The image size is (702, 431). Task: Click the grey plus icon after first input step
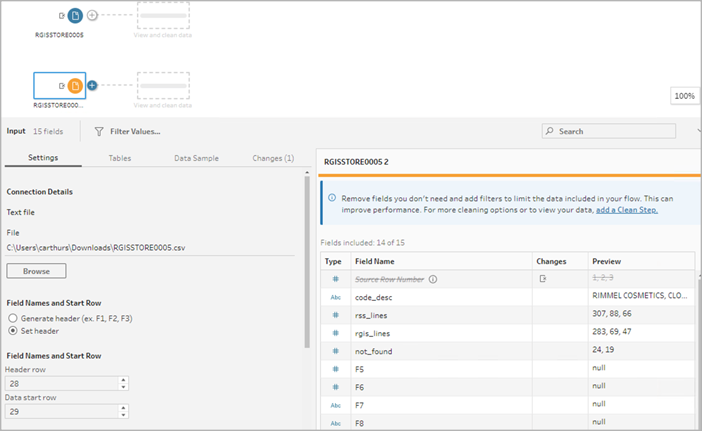coord(92,15)
